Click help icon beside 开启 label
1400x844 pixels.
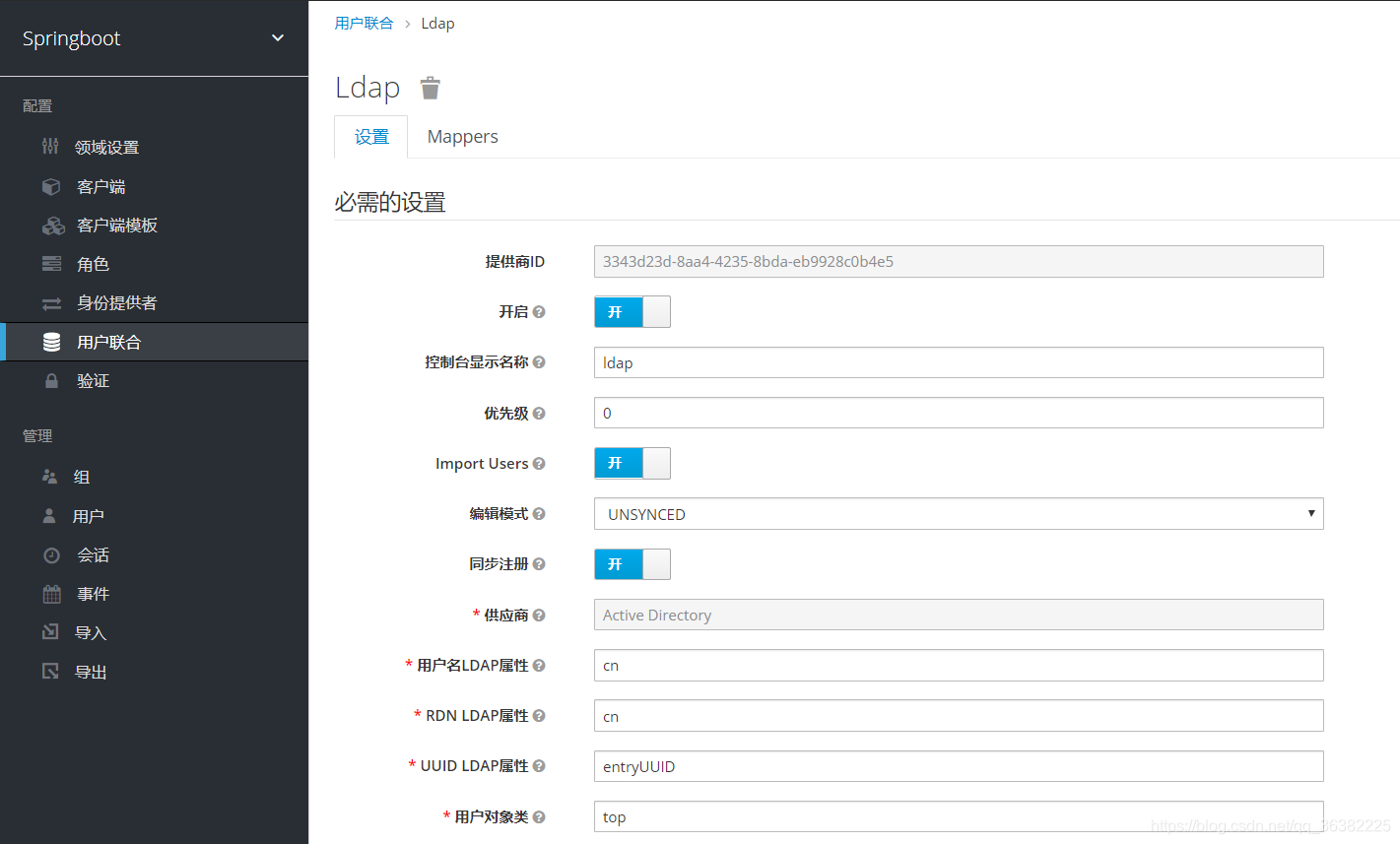(539, 311)
